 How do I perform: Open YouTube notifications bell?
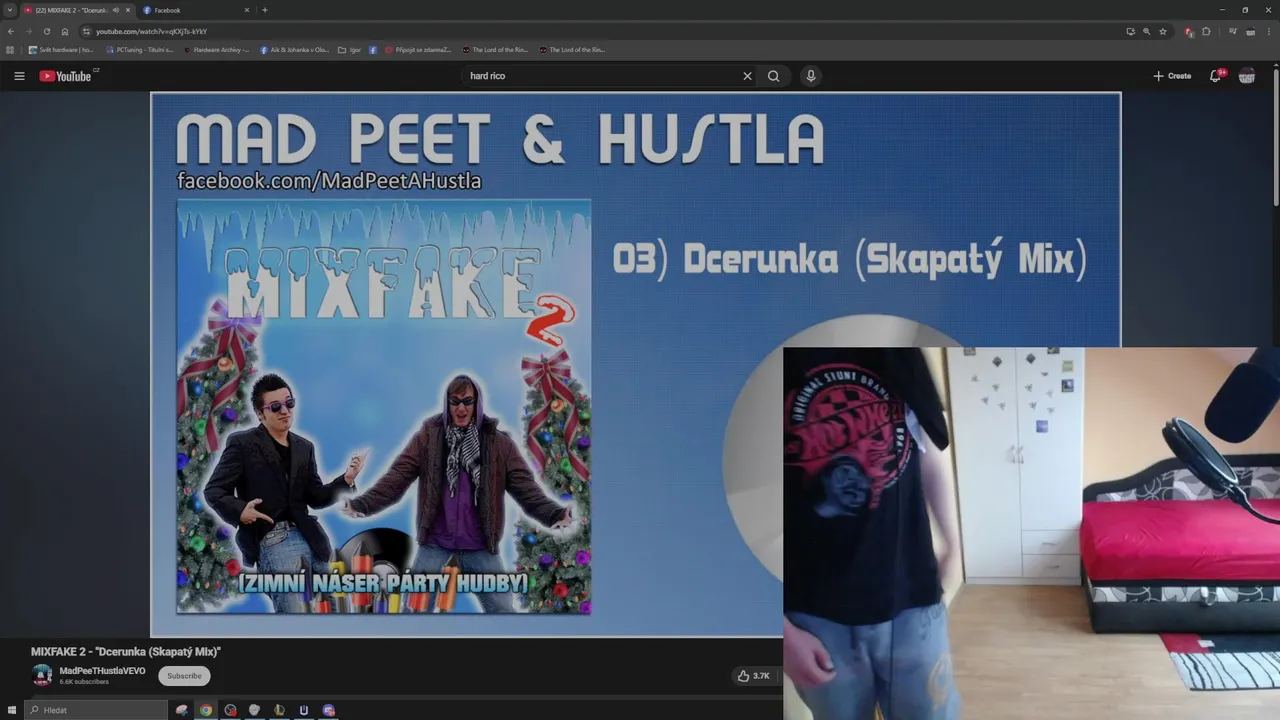[x=1216, y=76]
